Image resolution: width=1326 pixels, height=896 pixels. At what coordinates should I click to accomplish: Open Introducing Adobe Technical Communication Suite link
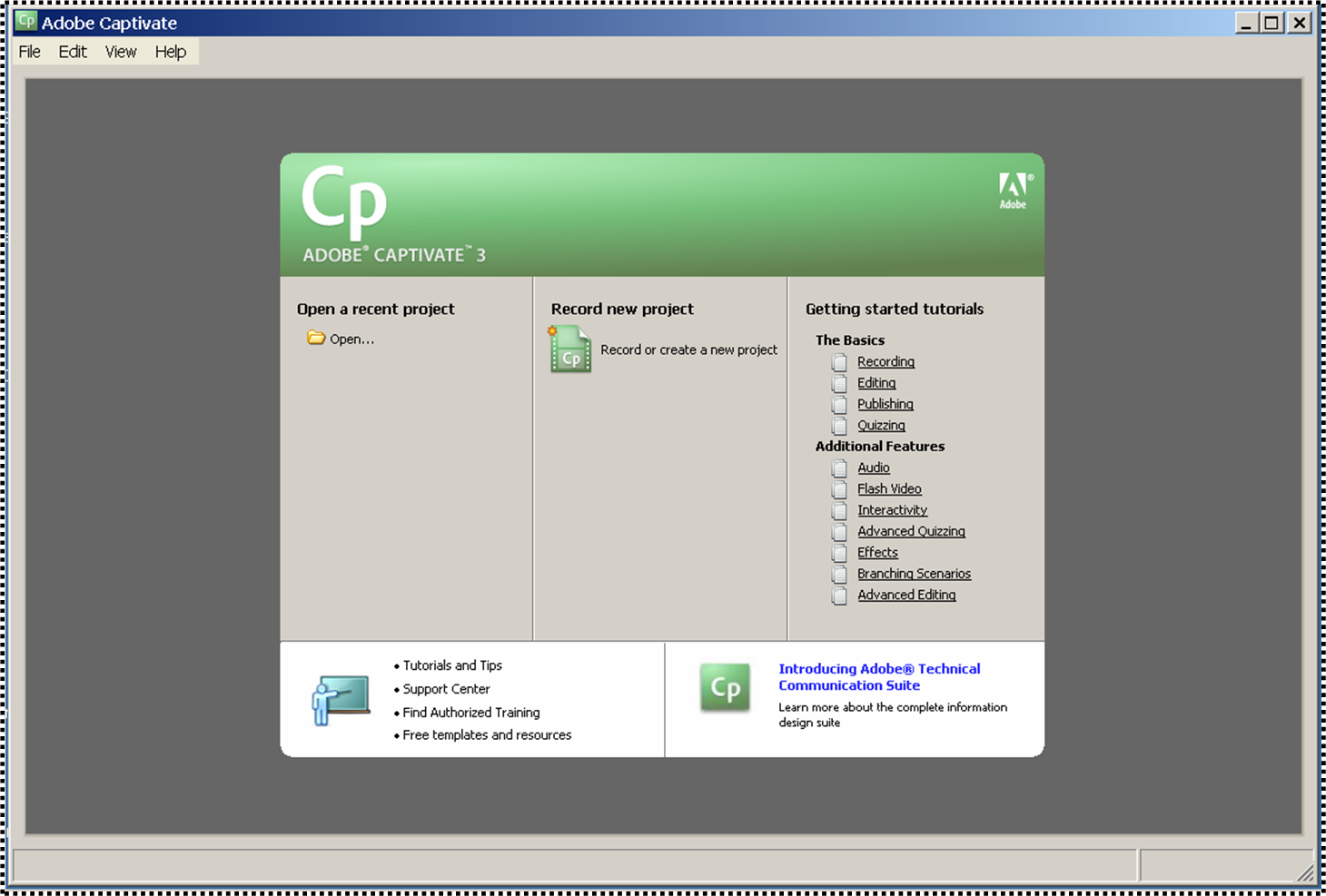click(879, 677)
